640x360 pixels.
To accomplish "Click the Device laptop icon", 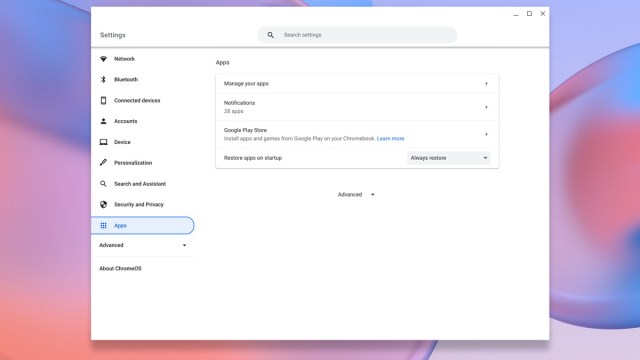I will 103,142.
